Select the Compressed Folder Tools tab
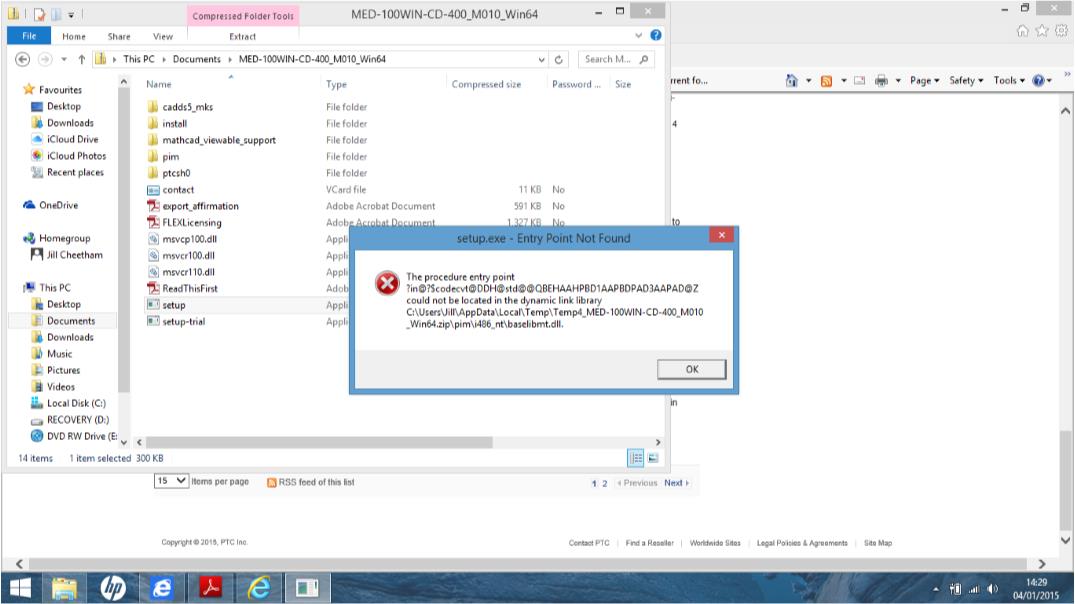Image resolution: width=1075 pixels, height=604 pixels. 243,16
